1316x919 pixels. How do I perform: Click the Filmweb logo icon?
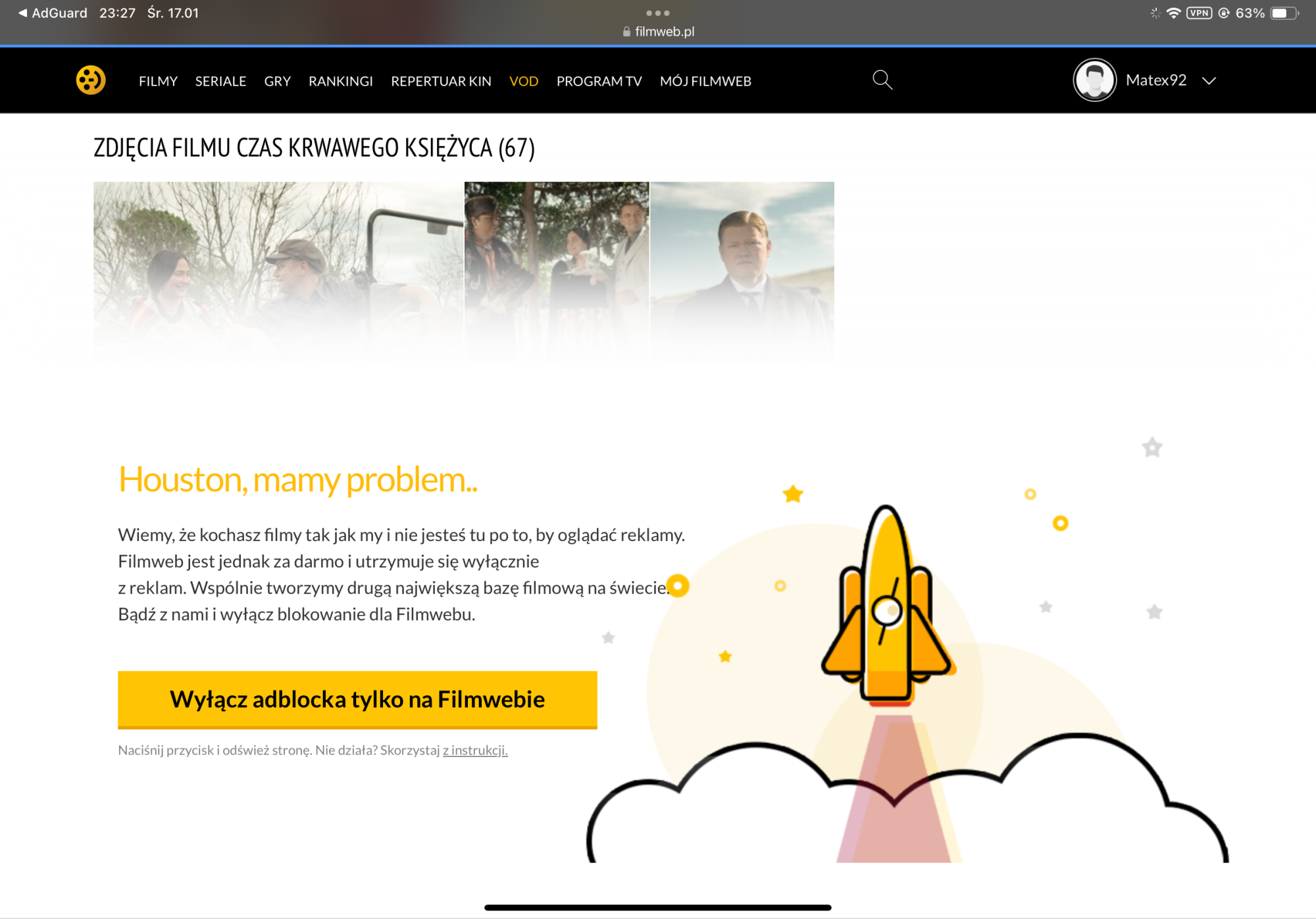90,80
